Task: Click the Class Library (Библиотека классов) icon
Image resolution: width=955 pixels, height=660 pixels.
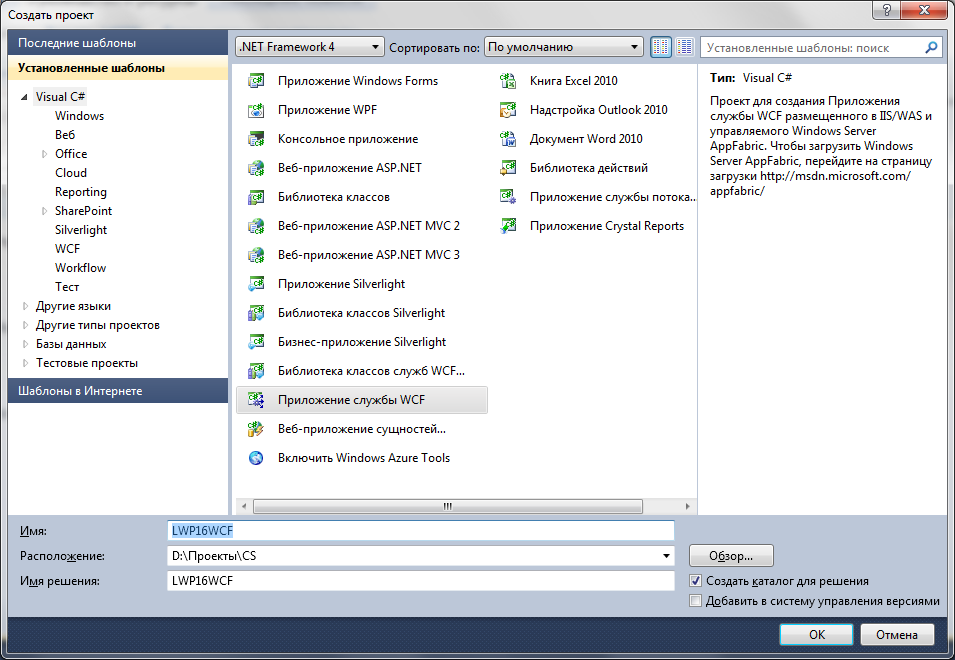Action: click(x=256, y=197)
